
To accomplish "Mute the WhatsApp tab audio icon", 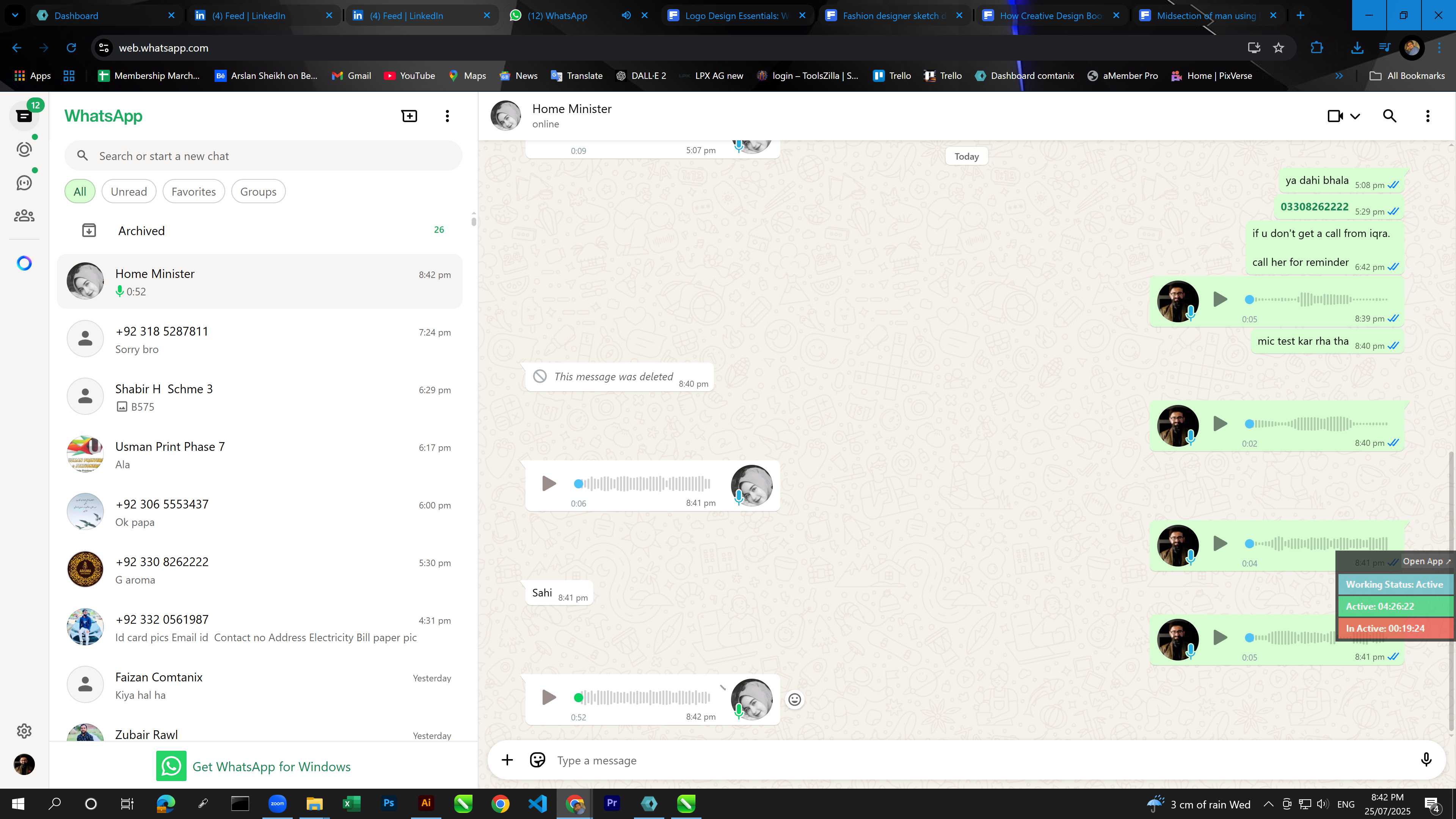I will coord(626,15).
